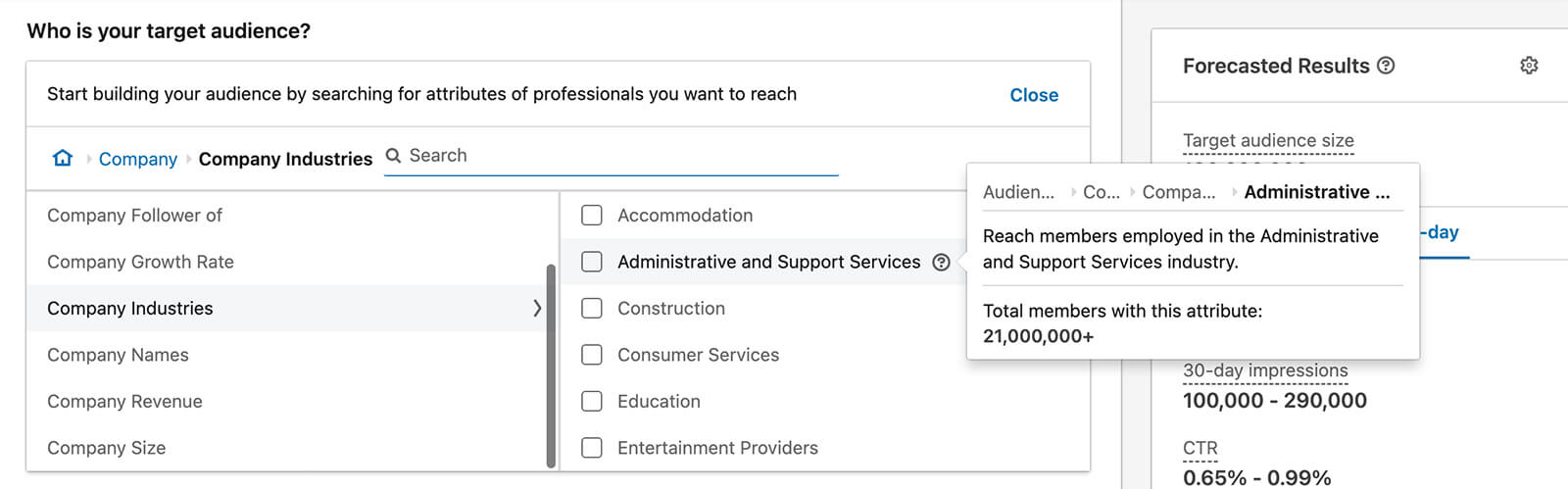Image resolution: width=1568 pixels, height=489 pixels.
Task: Check the Accommodation checkbox
Action: coord(592,216)
